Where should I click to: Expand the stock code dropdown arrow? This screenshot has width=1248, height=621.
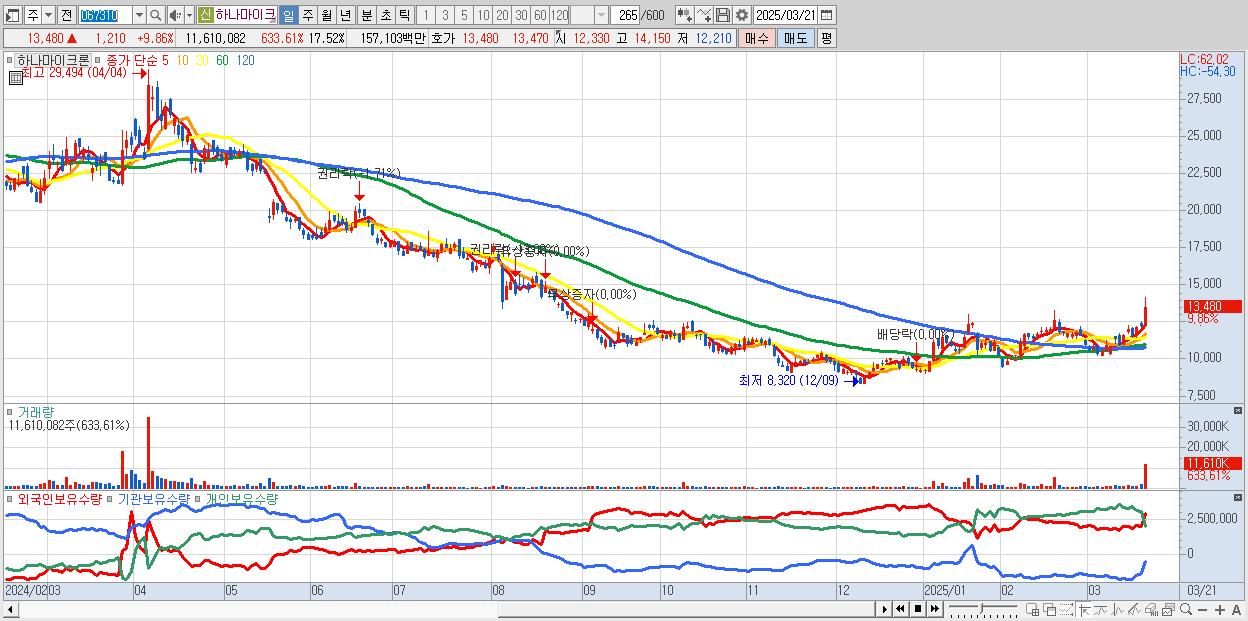tap(139, 15)
